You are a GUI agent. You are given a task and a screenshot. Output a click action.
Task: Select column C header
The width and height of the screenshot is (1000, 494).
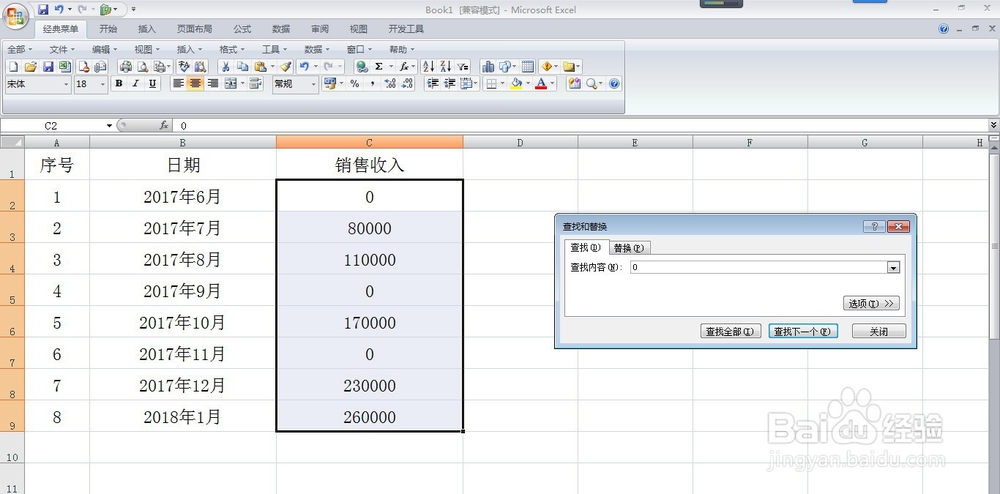[369, 142]
